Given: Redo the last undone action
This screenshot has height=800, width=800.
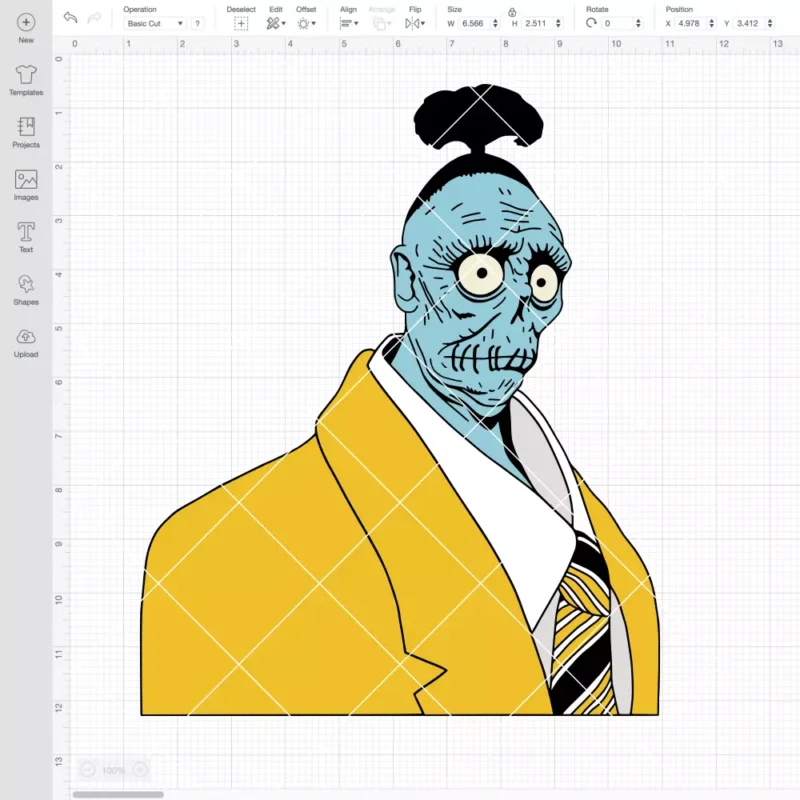Looking at the screenshot, I should pyautogui.click(x=94, y=18).
